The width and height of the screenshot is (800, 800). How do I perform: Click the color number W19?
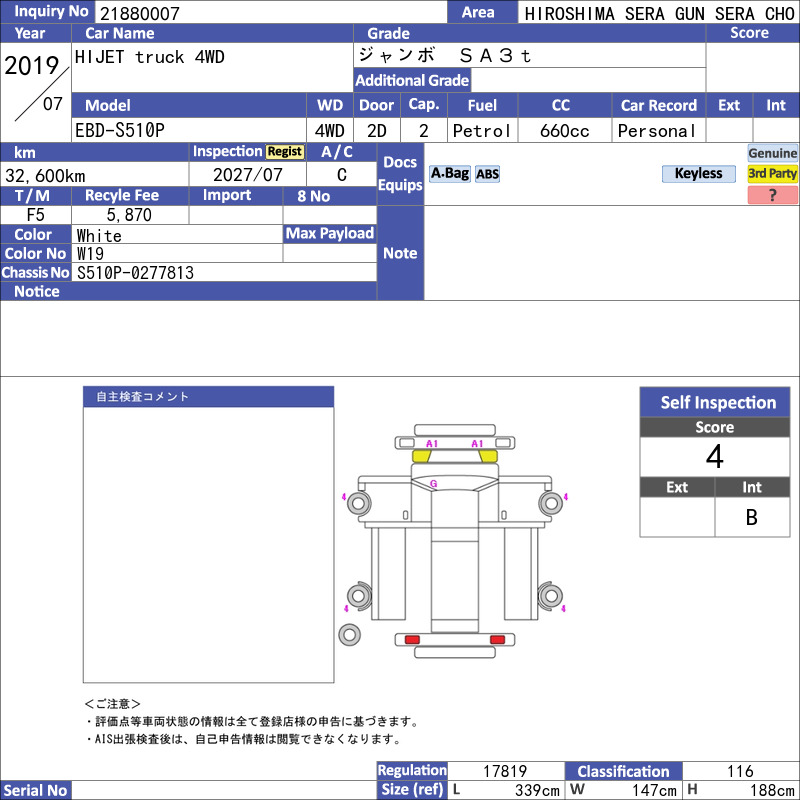click(90, 254)
